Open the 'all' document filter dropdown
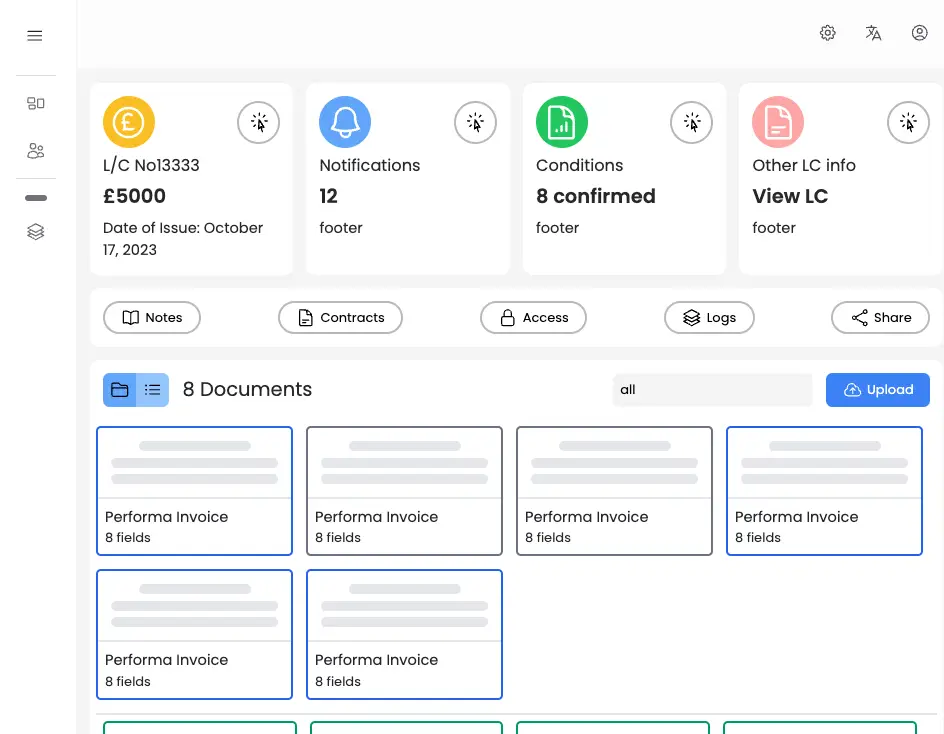Image resolution: width=944 pixels, height=734 pixels. (712, 390)
